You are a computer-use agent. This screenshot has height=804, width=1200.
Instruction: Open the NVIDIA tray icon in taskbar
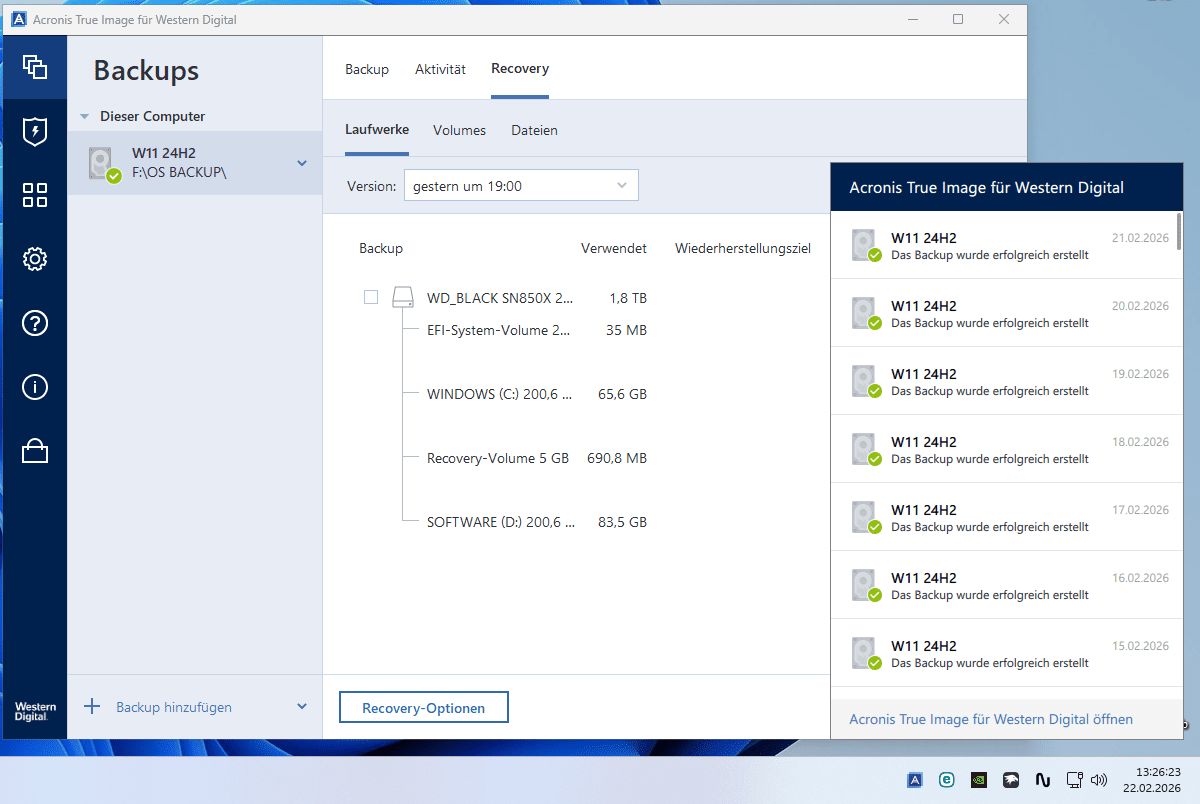click(978, 780)
